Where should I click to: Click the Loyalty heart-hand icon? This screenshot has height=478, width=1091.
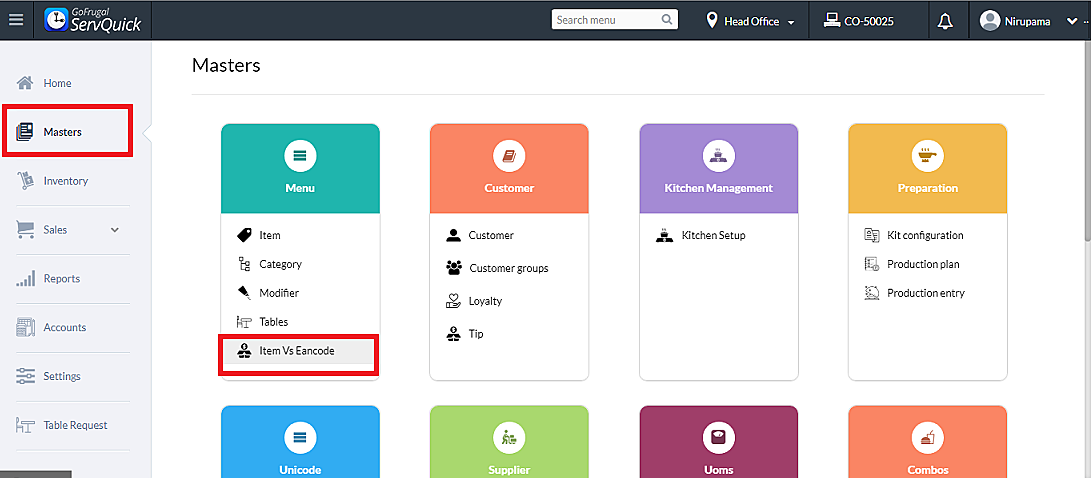coord(454,301)
